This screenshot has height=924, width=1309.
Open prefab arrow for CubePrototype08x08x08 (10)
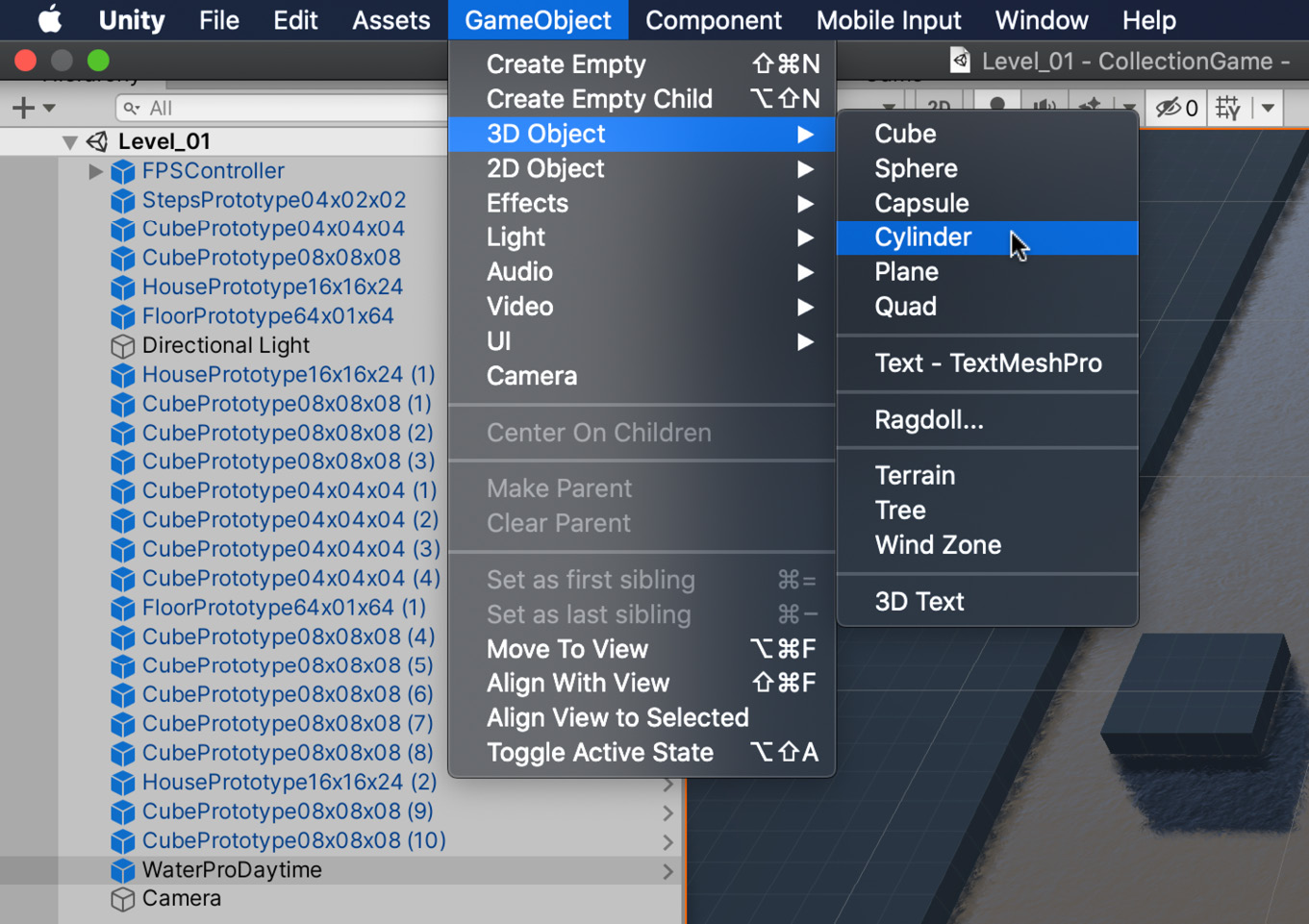click(667, 842)
